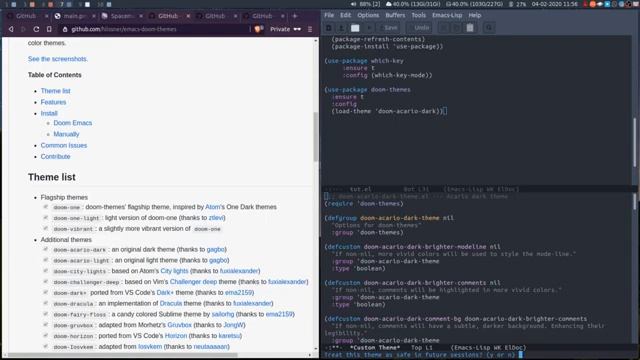Screen dimensions: 640x360
Task: Click the Private window indicator
Action: coord(285,29)
